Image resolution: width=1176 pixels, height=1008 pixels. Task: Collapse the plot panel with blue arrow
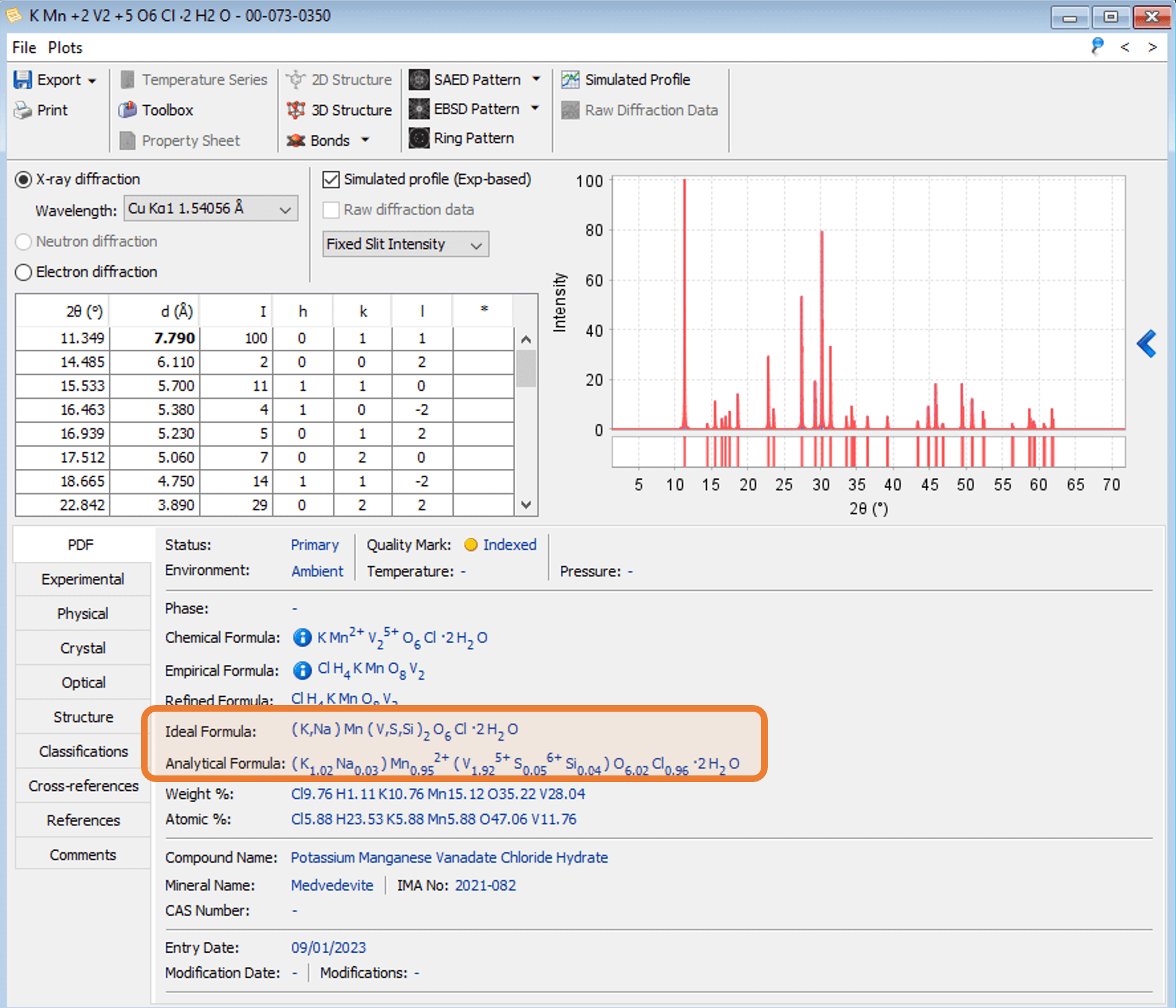[x=1147, y=344]
